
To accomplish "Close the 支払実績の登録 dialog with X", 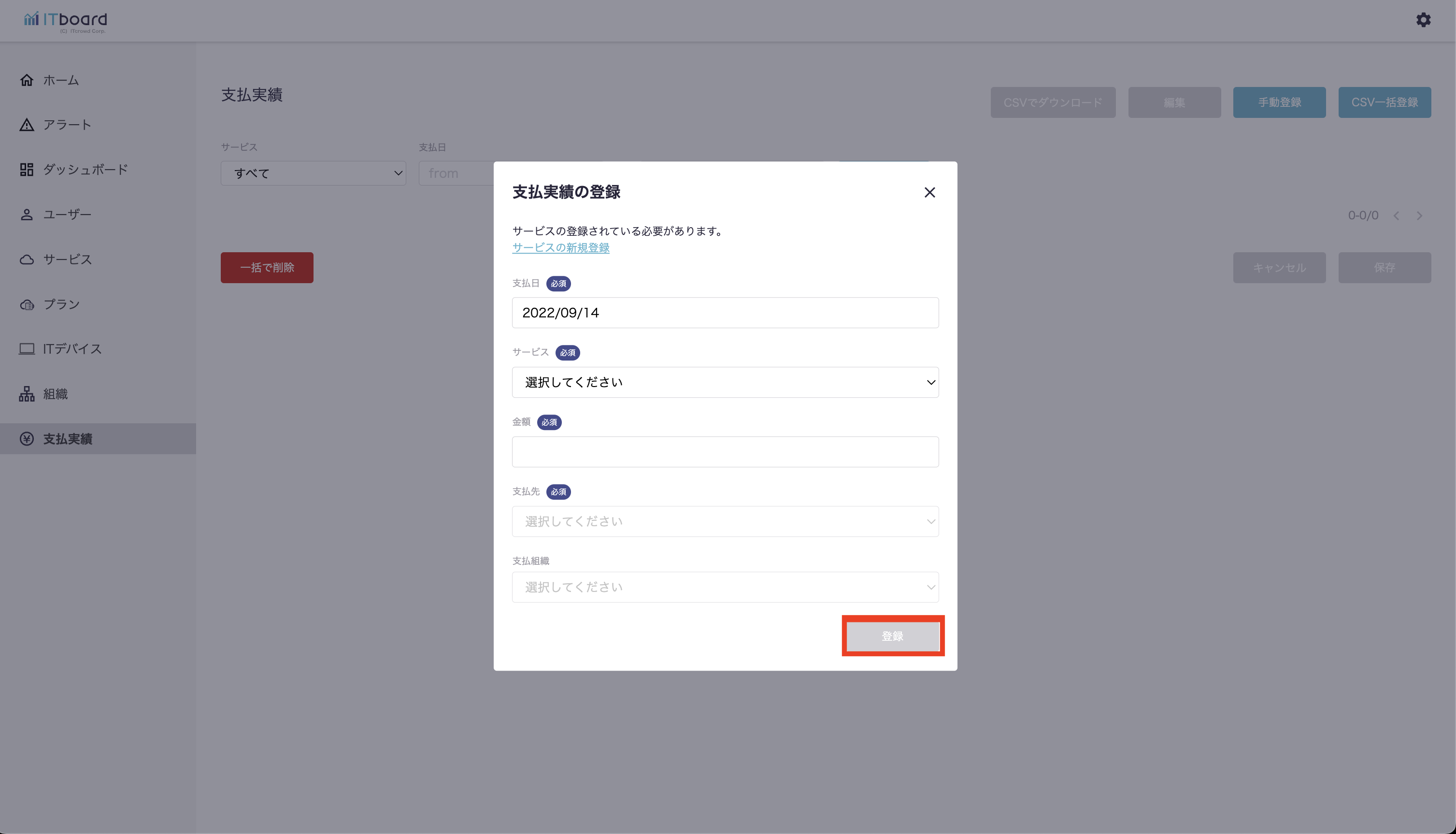I will [929, 192].
